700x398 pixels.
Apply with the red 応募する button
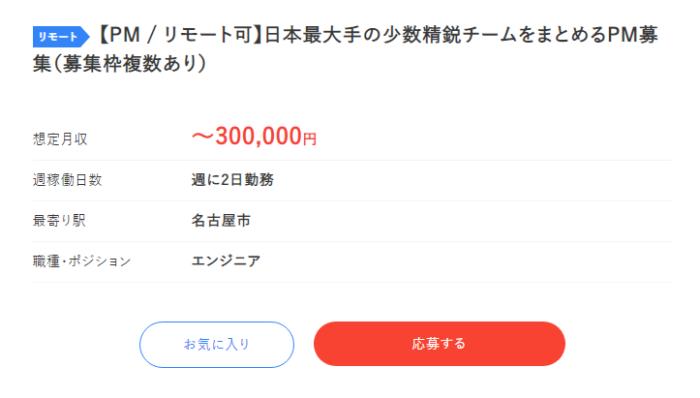[439, 344]
